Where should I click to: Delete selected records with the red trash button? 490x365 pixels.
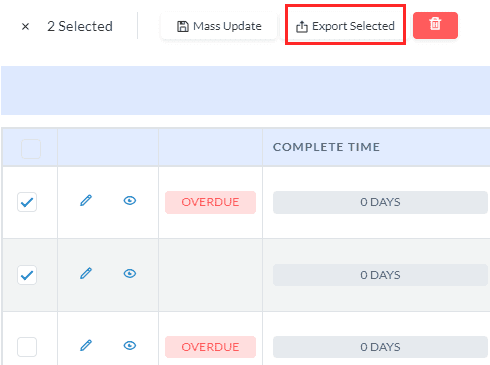[x=435, y=26]
